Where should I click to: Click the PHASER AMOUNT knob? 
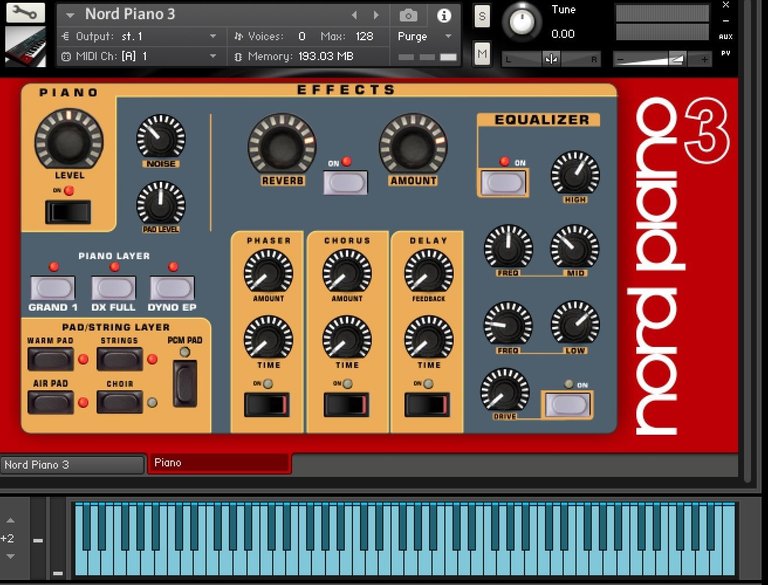pyautogui.click(x=268, y=271)
